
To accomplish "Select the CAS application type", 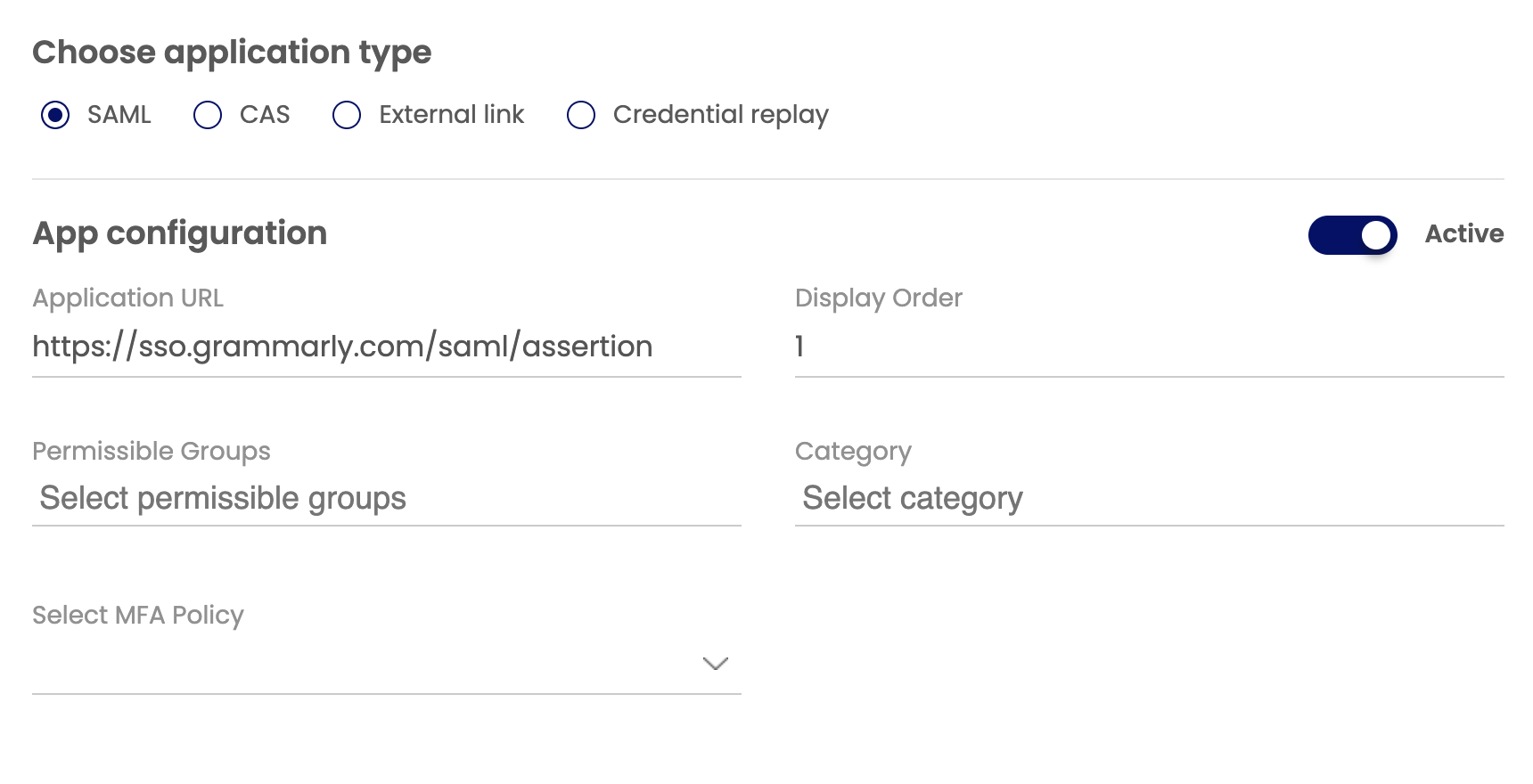I will click(207, 114).
